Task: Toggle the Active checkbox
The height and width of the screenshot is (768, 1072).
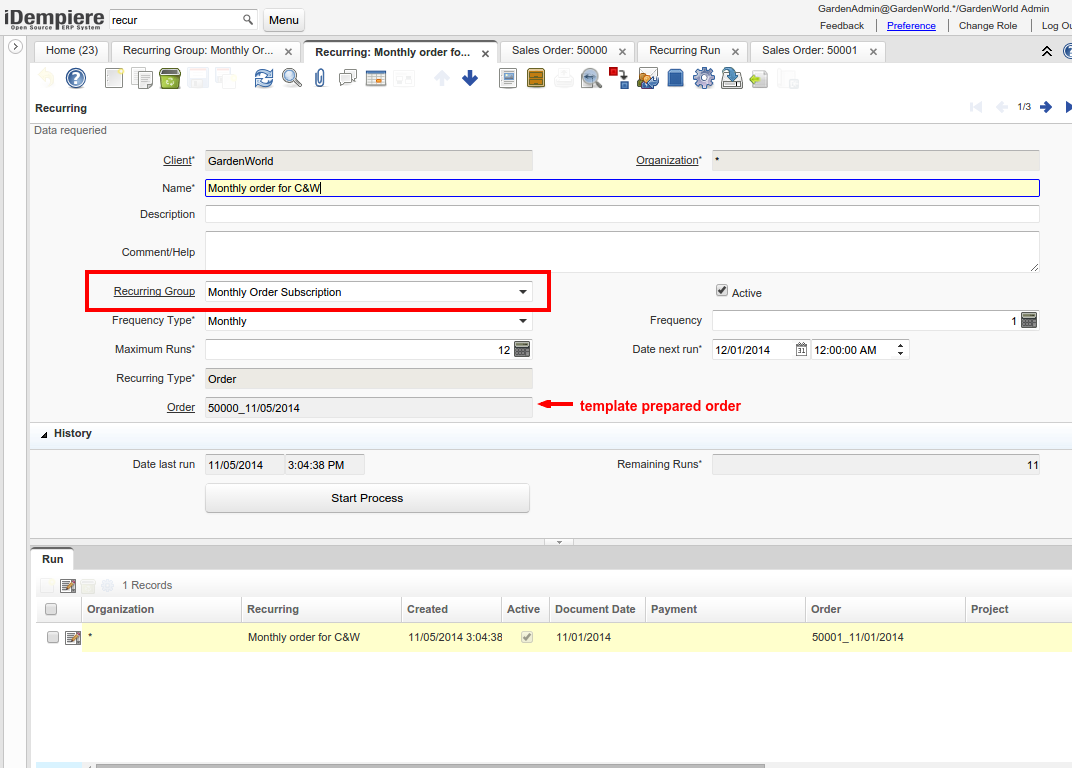Action: click(722, 291)
